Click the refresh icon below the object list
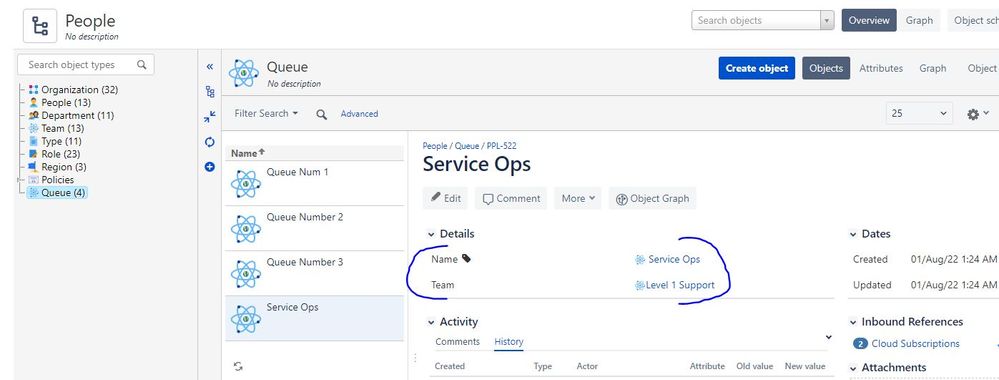 tap(238, 367)
